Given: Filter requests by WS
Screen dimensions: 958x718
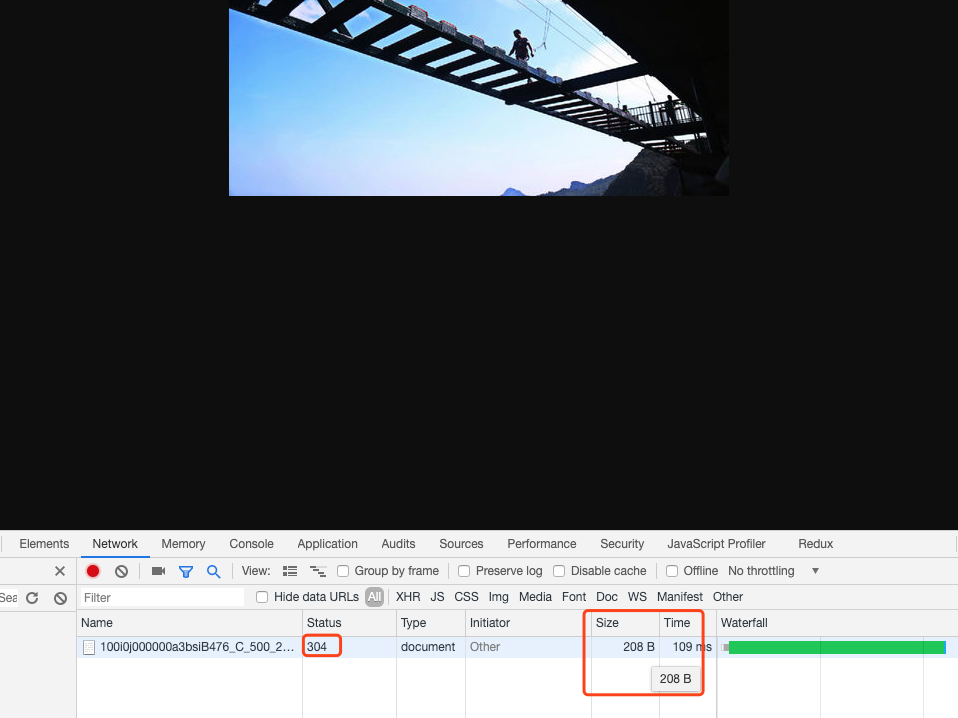Looking at the screenshot, I should pyautogui.click(x=637, y=597).
